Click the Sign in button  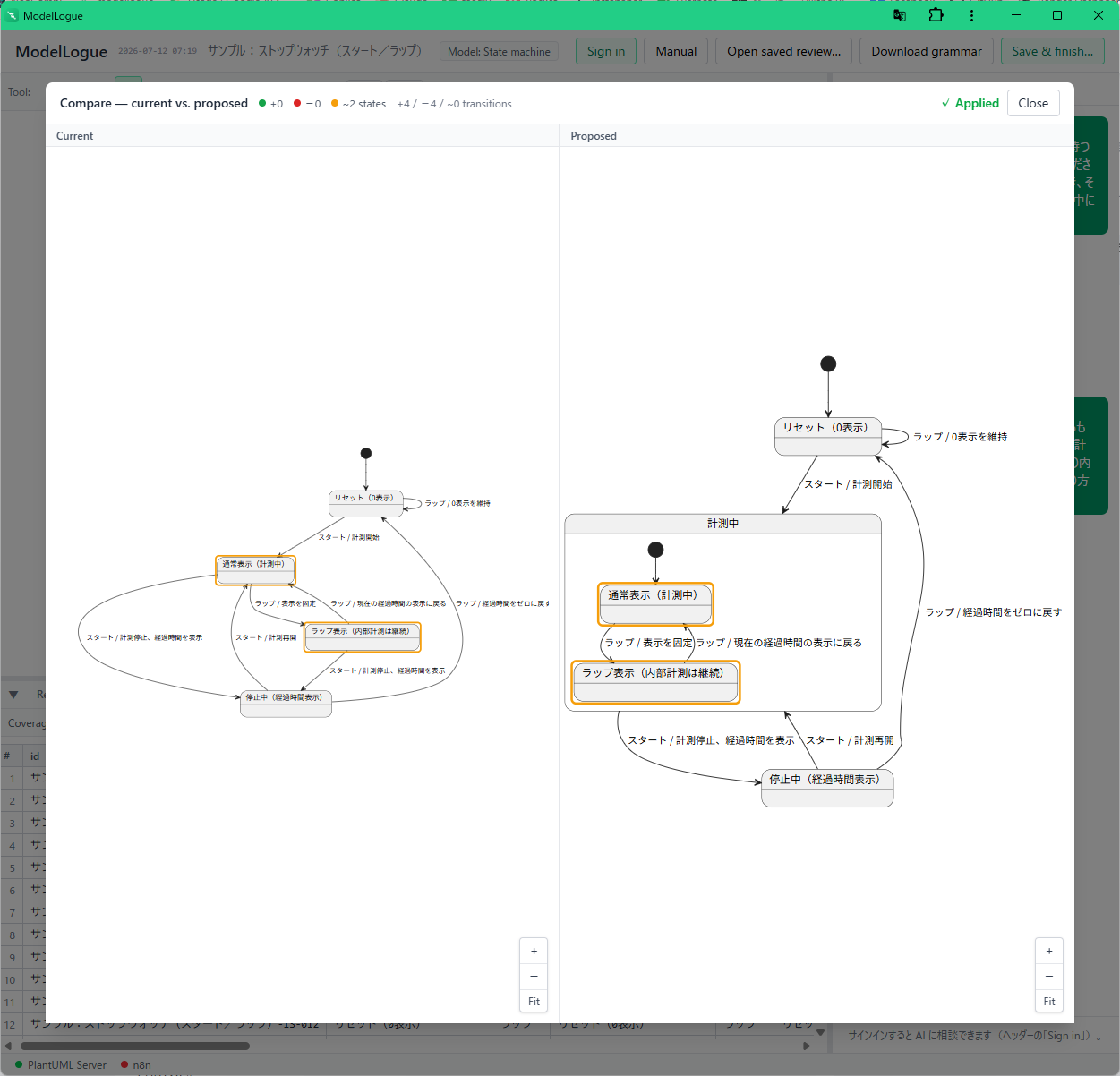(x=606, y=51)
